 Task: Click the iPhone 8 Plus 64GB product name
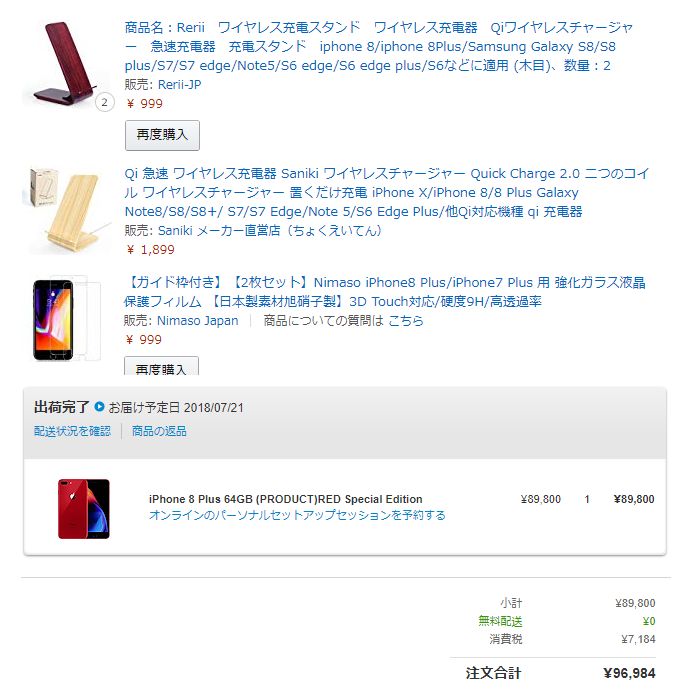click(286, 499)
